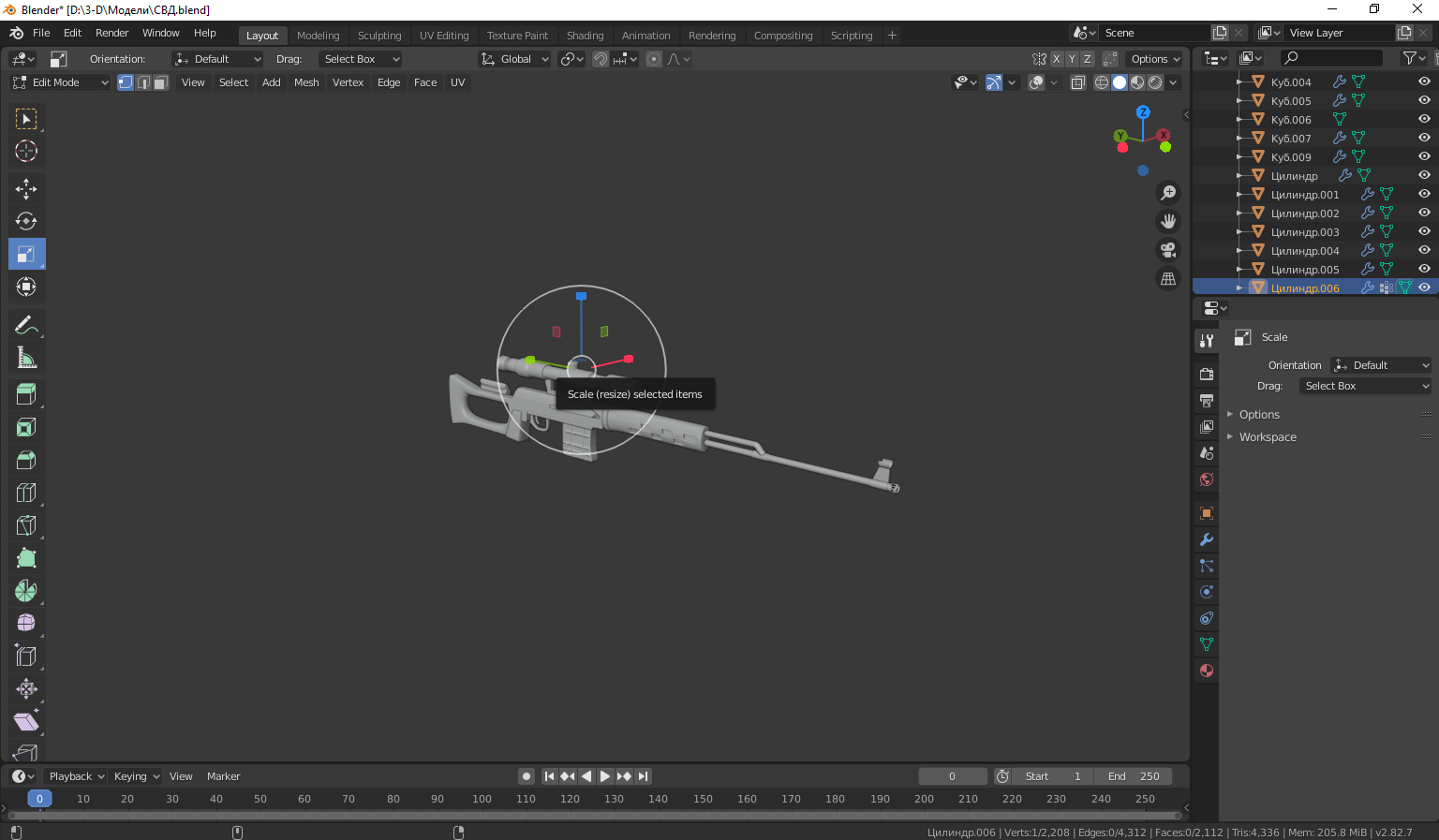
Task: Expand the Options panel
Action: 1259,415
